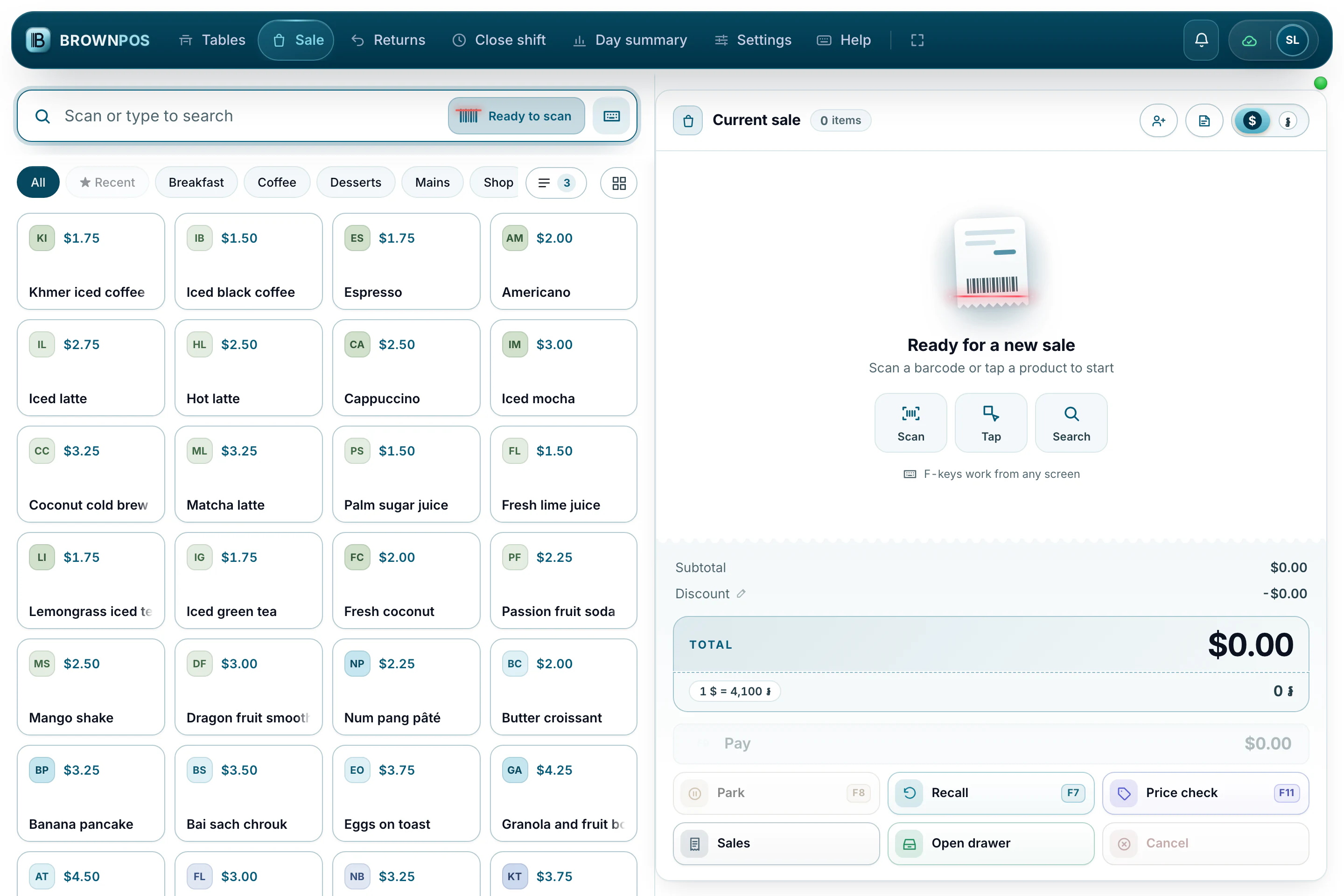Go to the Returns tab
1344x896 pixels.
point(389,40)
